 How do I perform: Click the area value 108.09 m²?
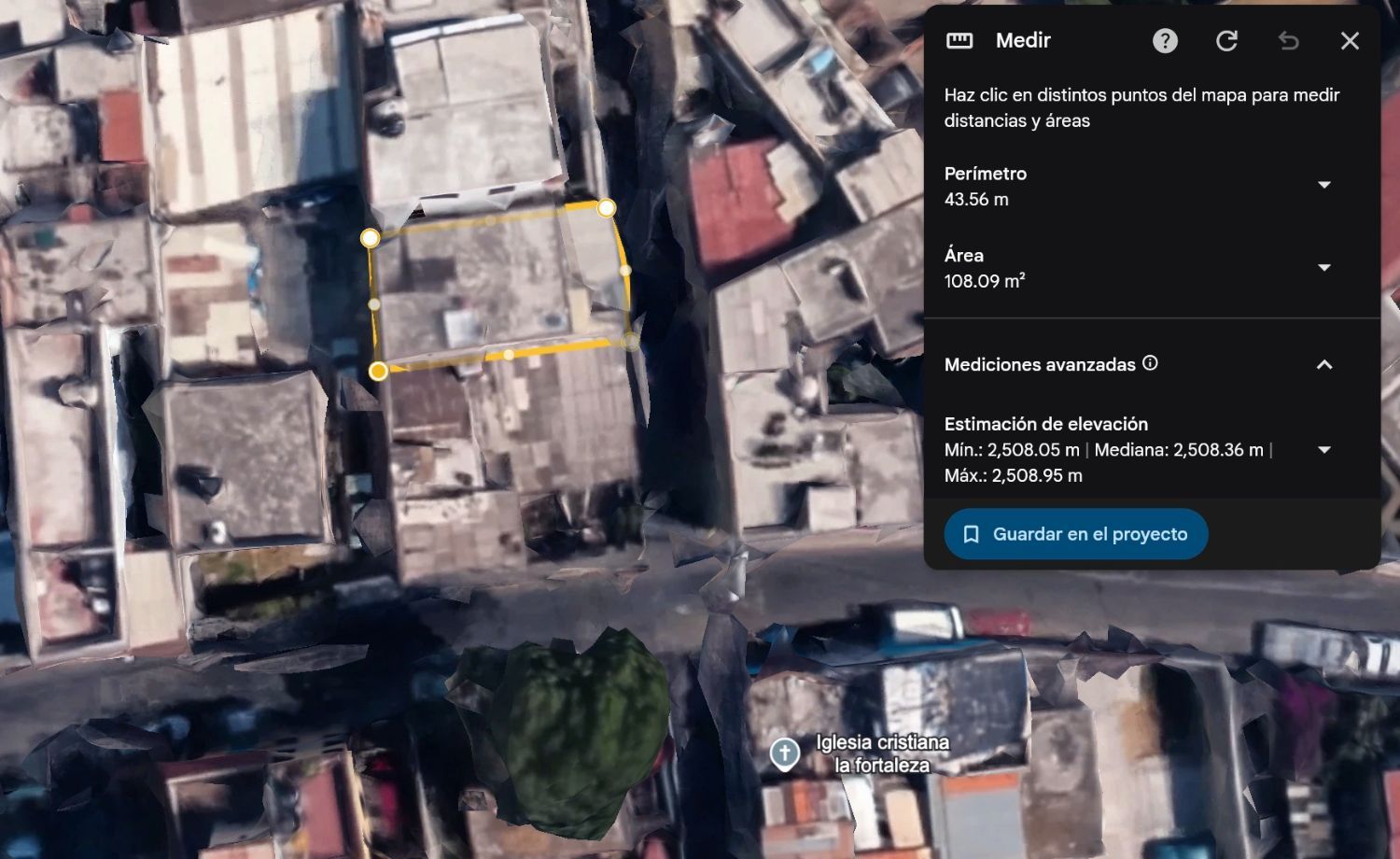coord(985,281)
